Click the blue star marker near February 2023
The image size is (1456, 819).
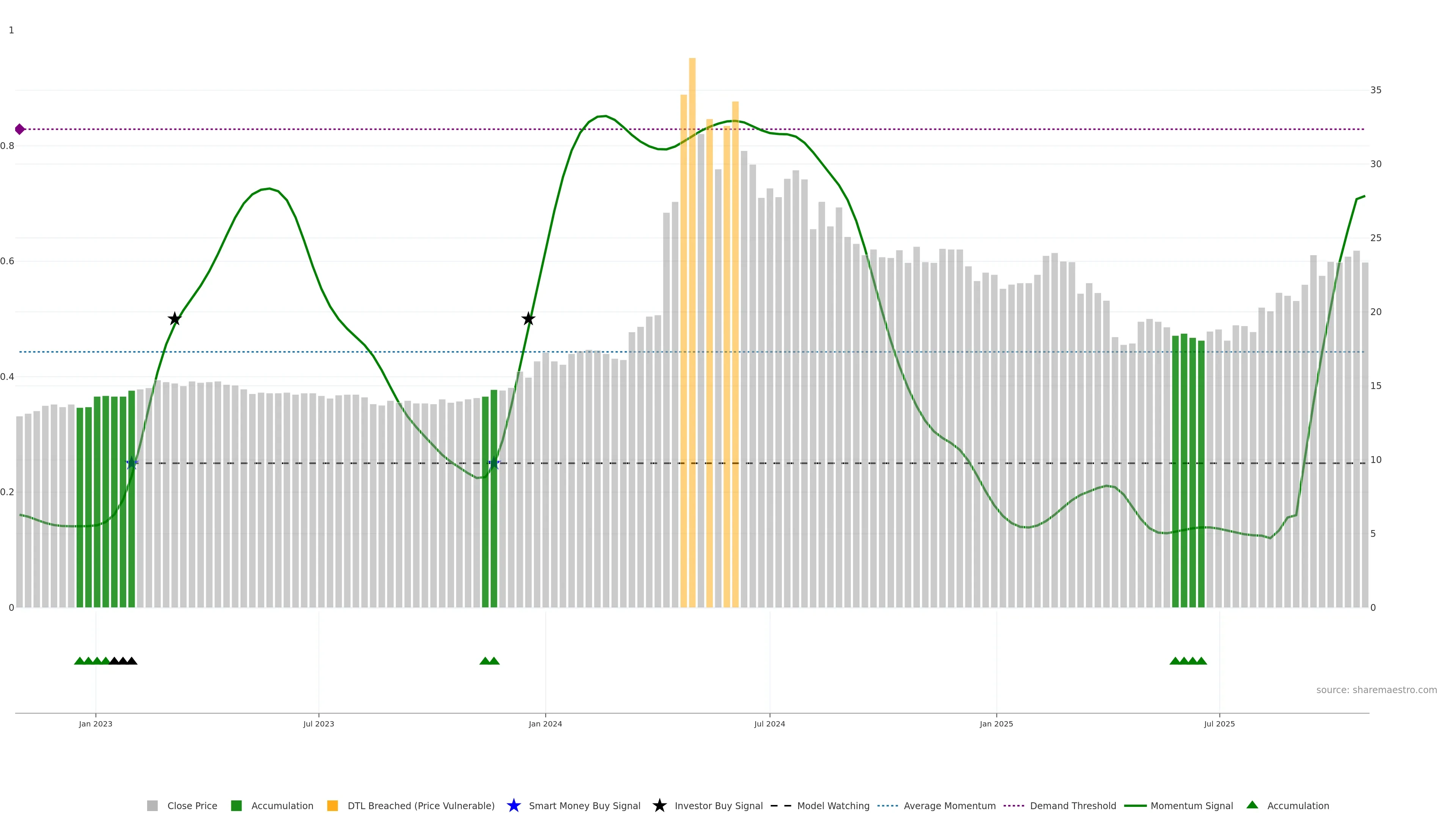click(132, 463)
